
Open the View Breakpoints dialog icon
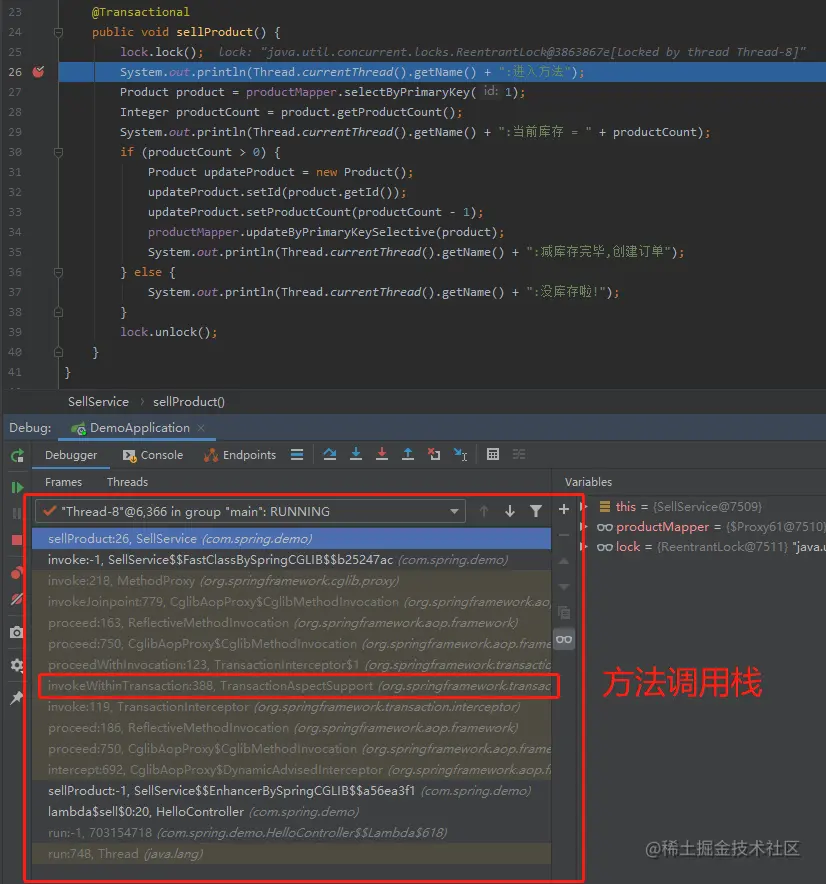coord(17,573)
